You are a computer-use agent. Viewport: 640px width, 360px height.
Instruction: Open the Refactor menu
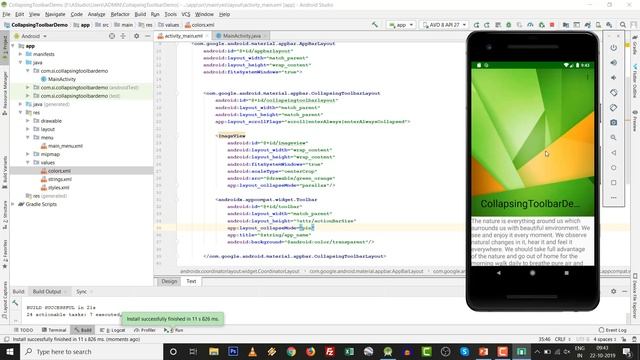120,14
